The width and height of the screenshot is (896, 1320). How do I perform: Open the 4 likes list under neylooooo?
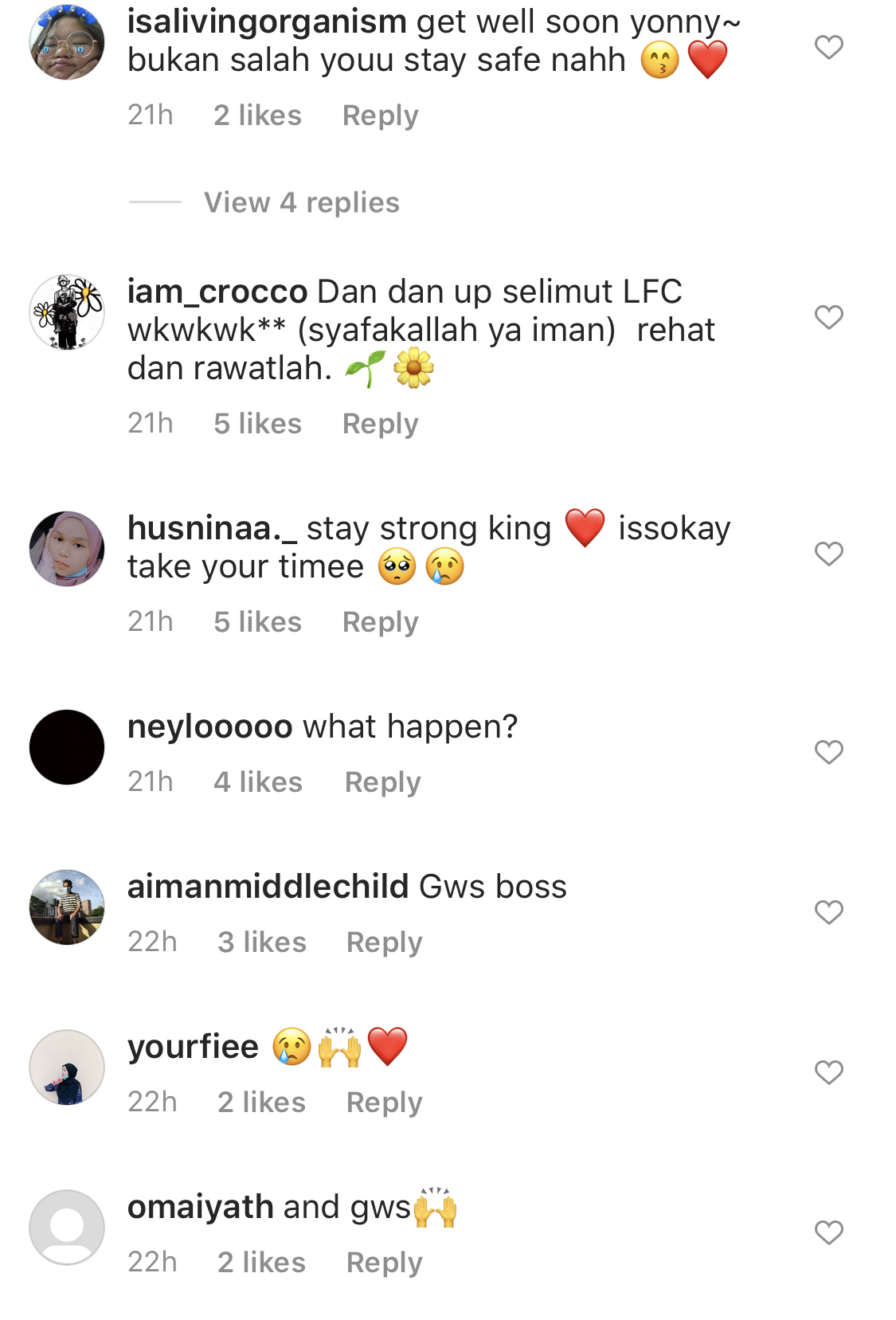coord(257,782)
